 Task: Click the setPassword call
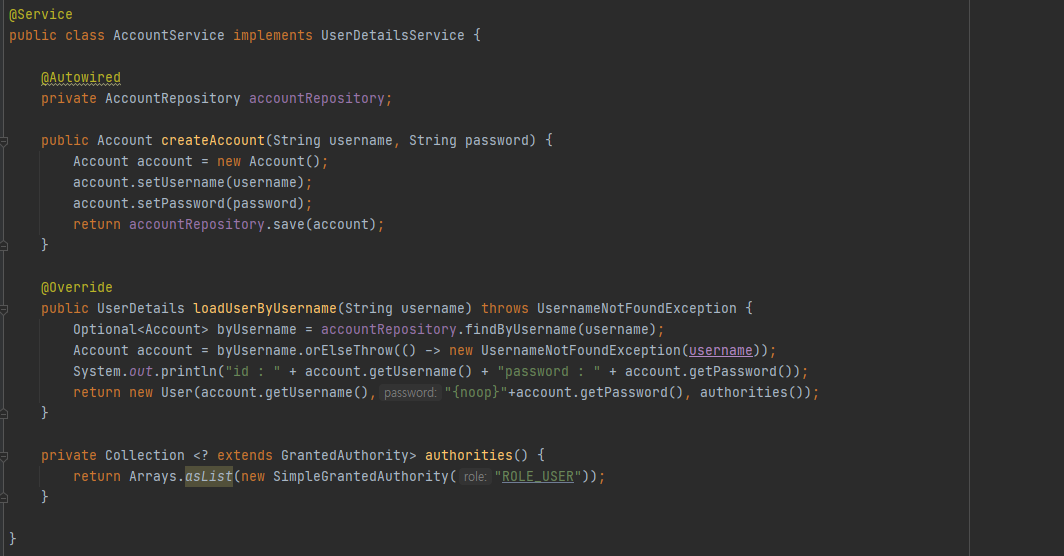(180, 204)
